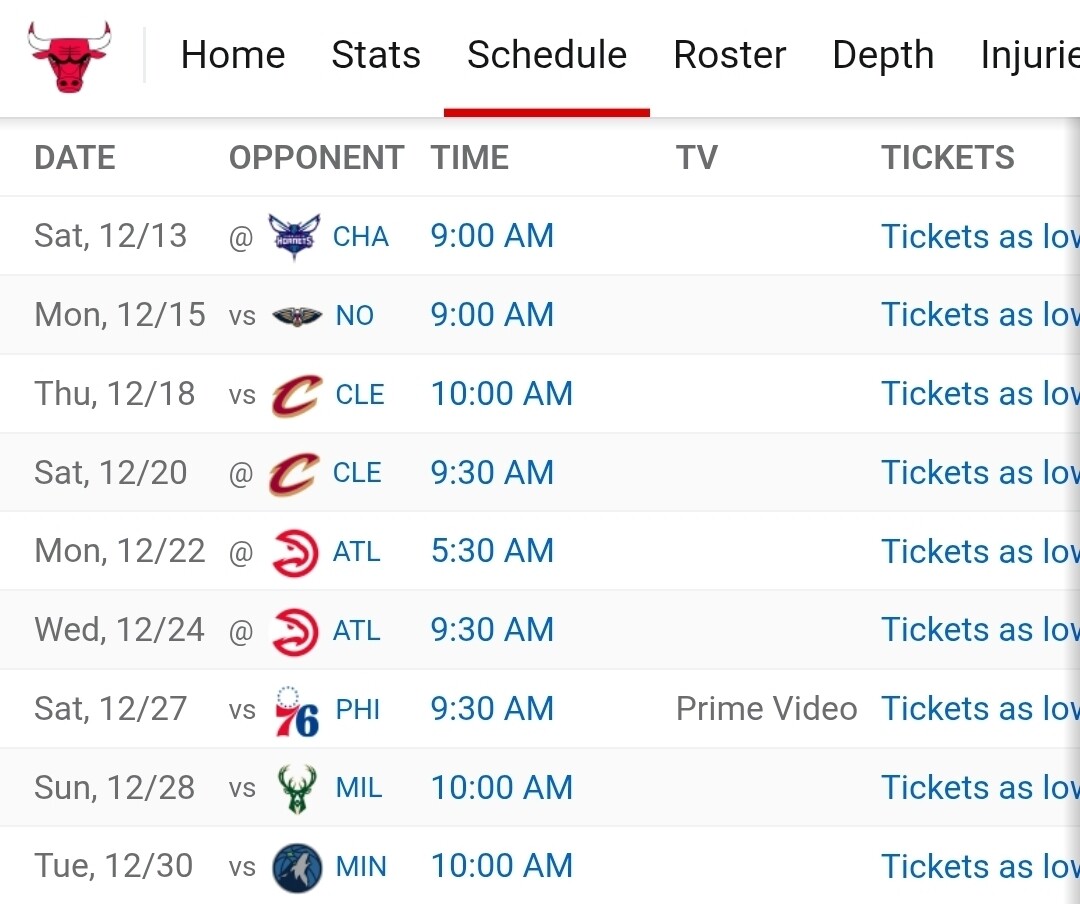Click the Milwaukee Bucks logo
1080x904 pixels.
297,788
